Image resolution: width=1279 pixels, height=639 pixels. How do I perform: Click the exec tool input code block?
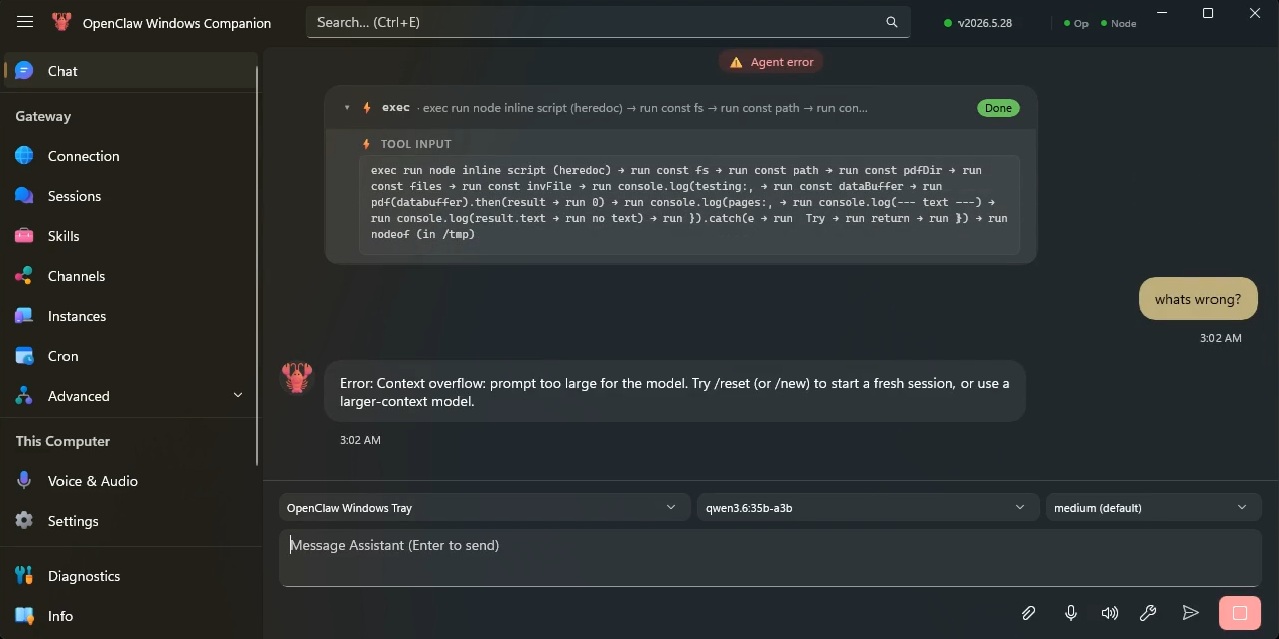(689, 203)
